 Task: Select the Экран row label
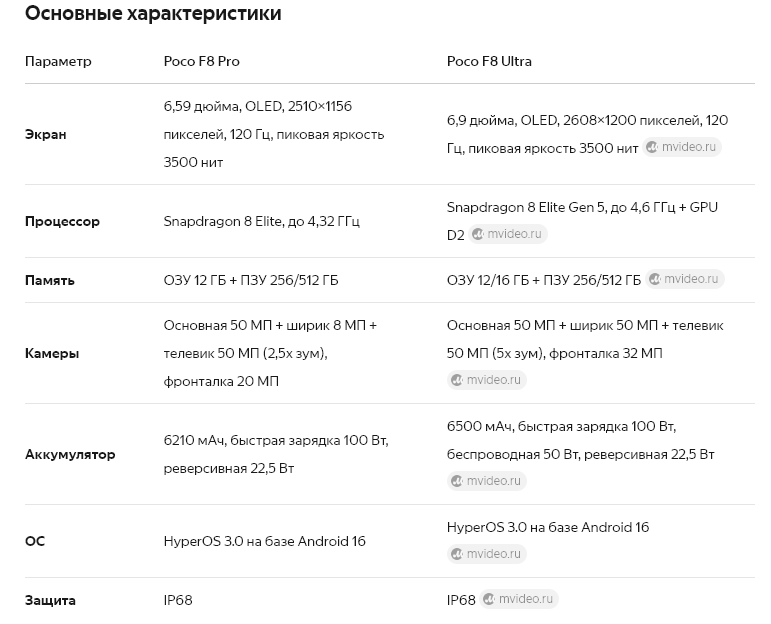click(x=46, y=134)
